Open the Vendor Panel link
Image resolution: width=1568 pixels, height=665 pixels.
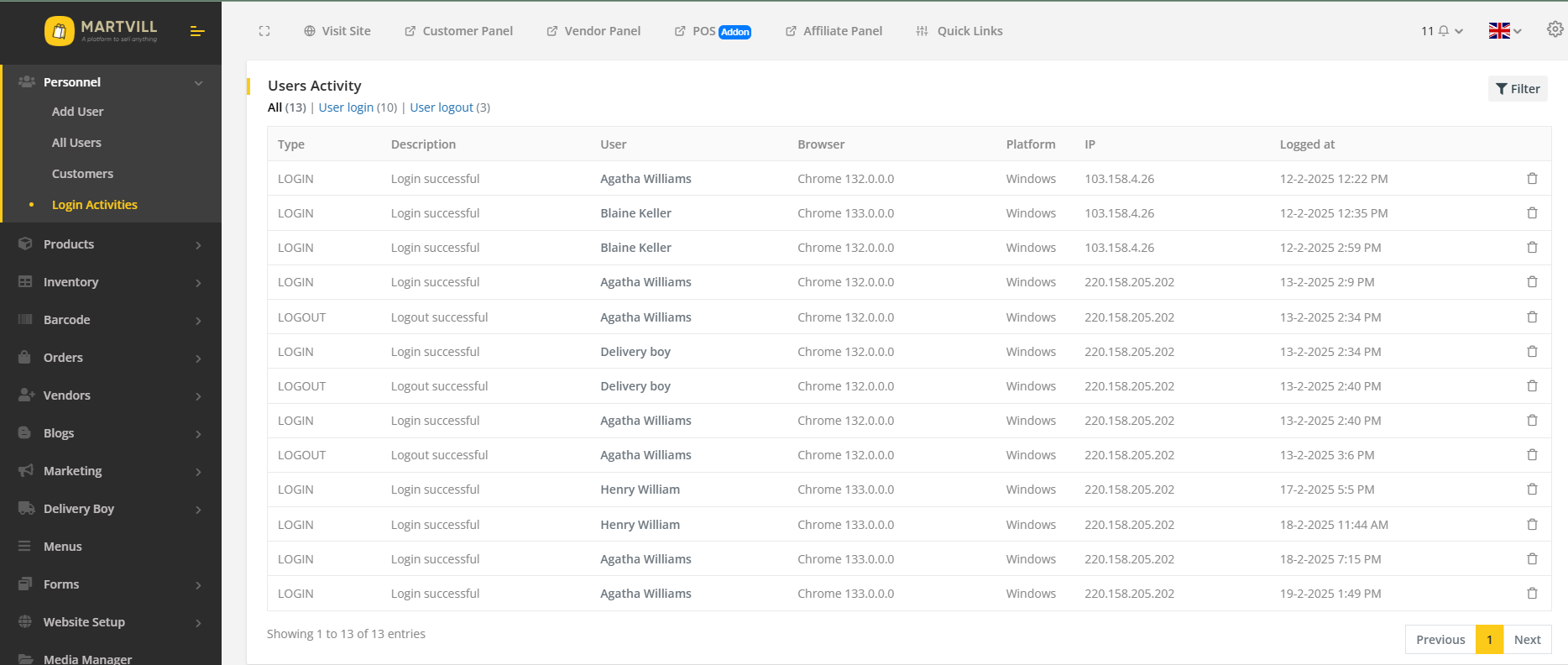coord(593,31)
